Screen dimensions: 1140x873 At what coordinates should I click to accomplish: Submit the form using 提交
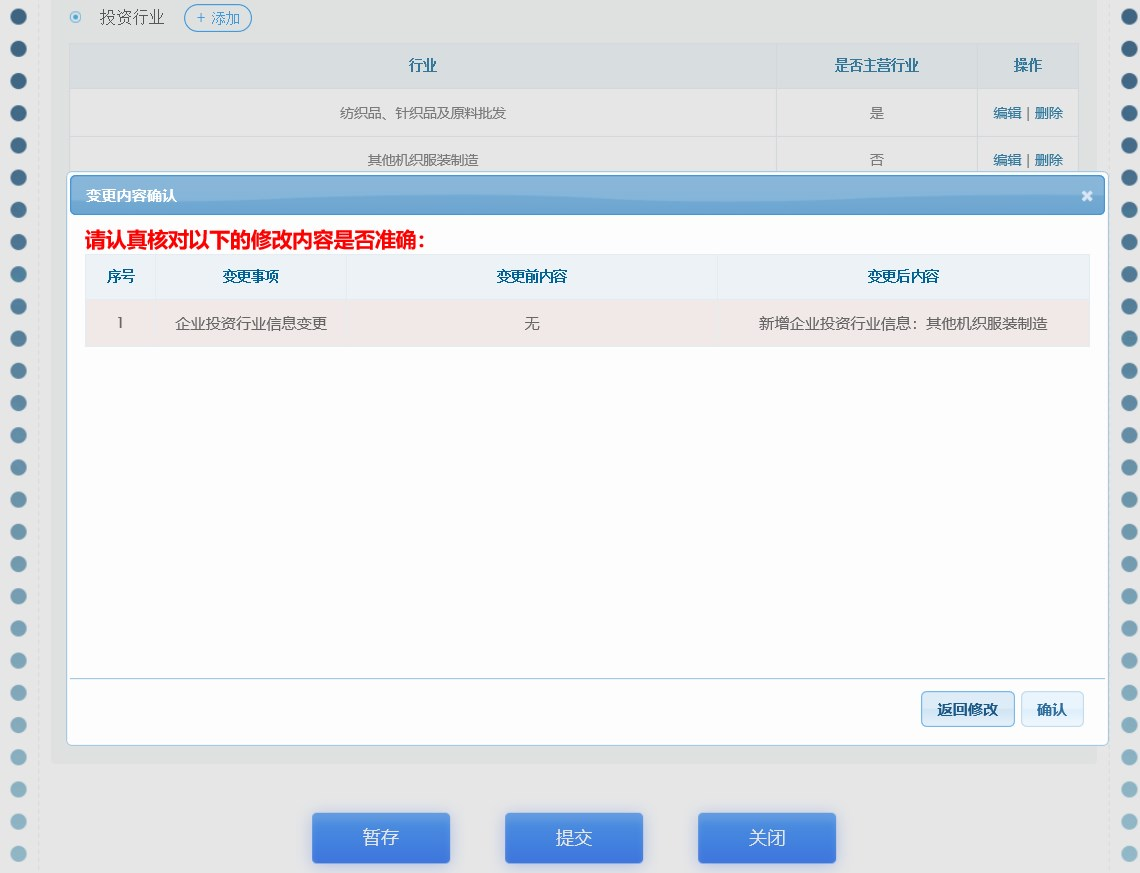coord(574,838)
